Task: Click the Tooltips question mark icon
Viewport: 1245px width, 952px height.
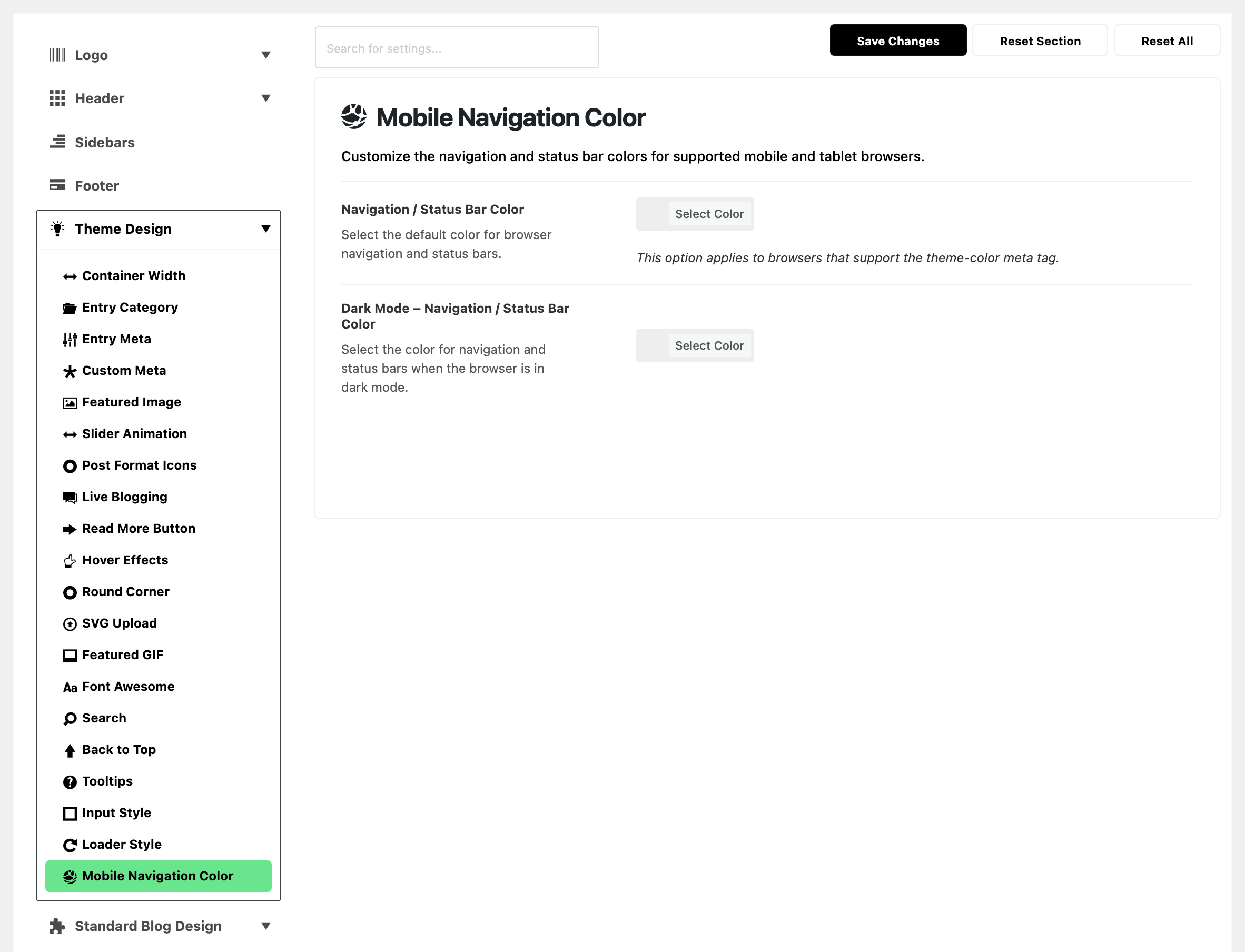Action: 70,782
